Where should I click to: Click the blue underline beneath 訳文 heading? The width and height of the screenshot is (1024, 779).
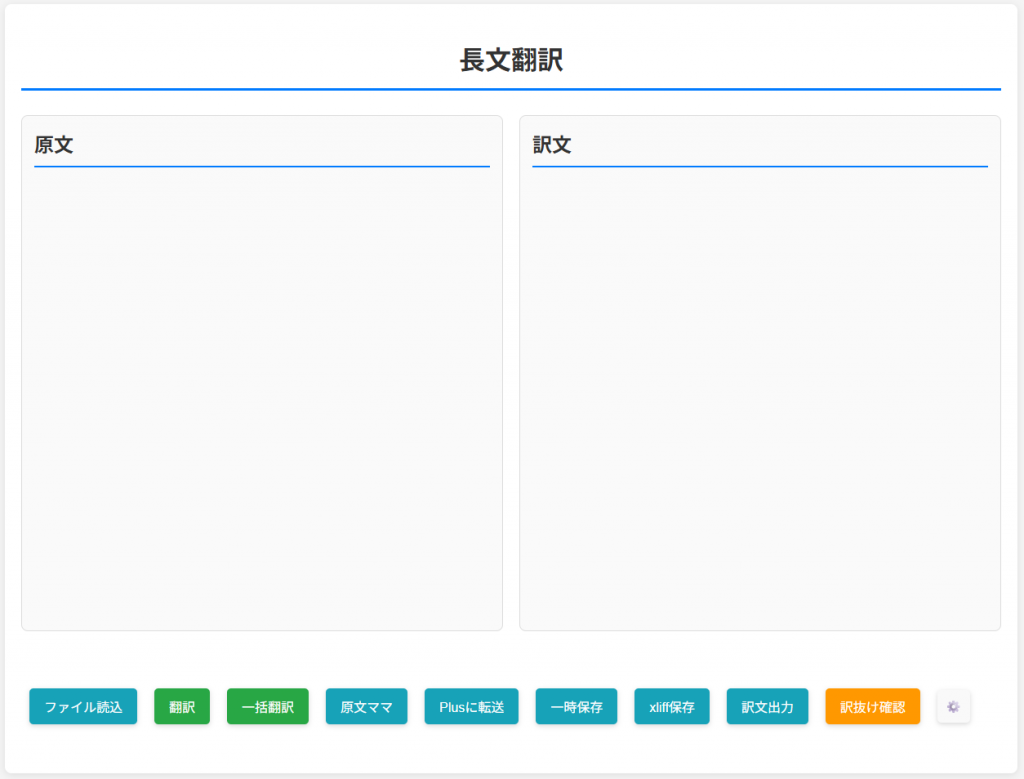point(759,166)
